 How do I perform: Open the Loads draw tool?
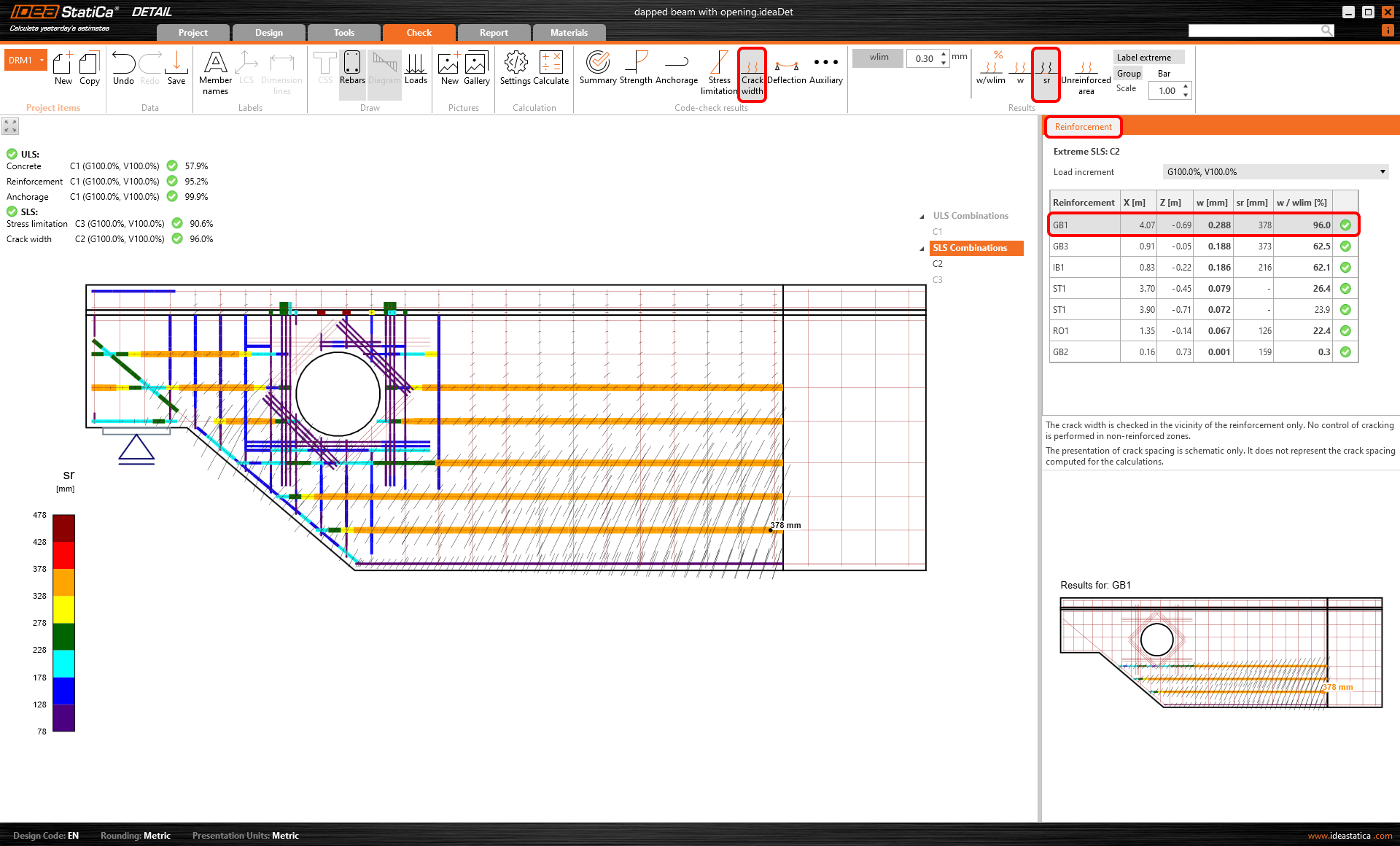click(416, 69)
